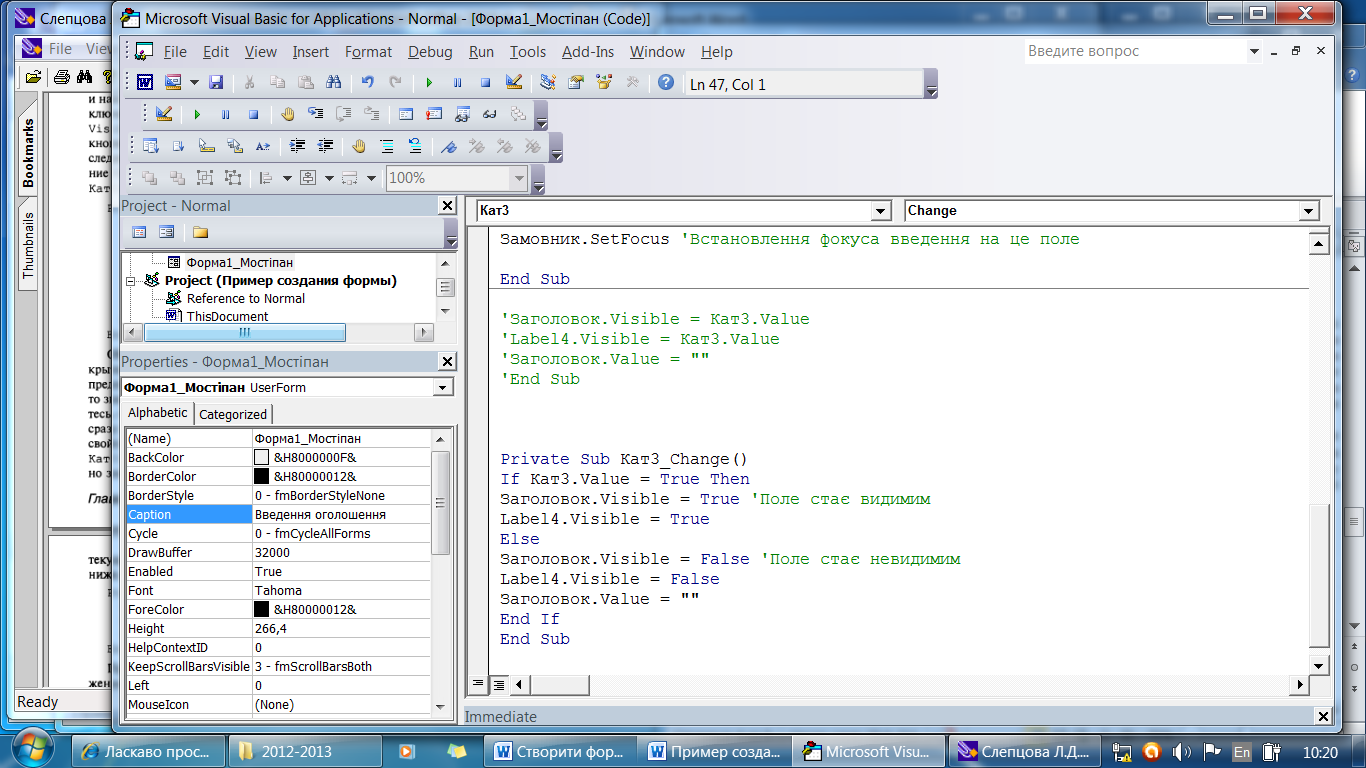Comment Block the selected lines
Screen dimensions: 1366x768
click(x=387, y=146)
